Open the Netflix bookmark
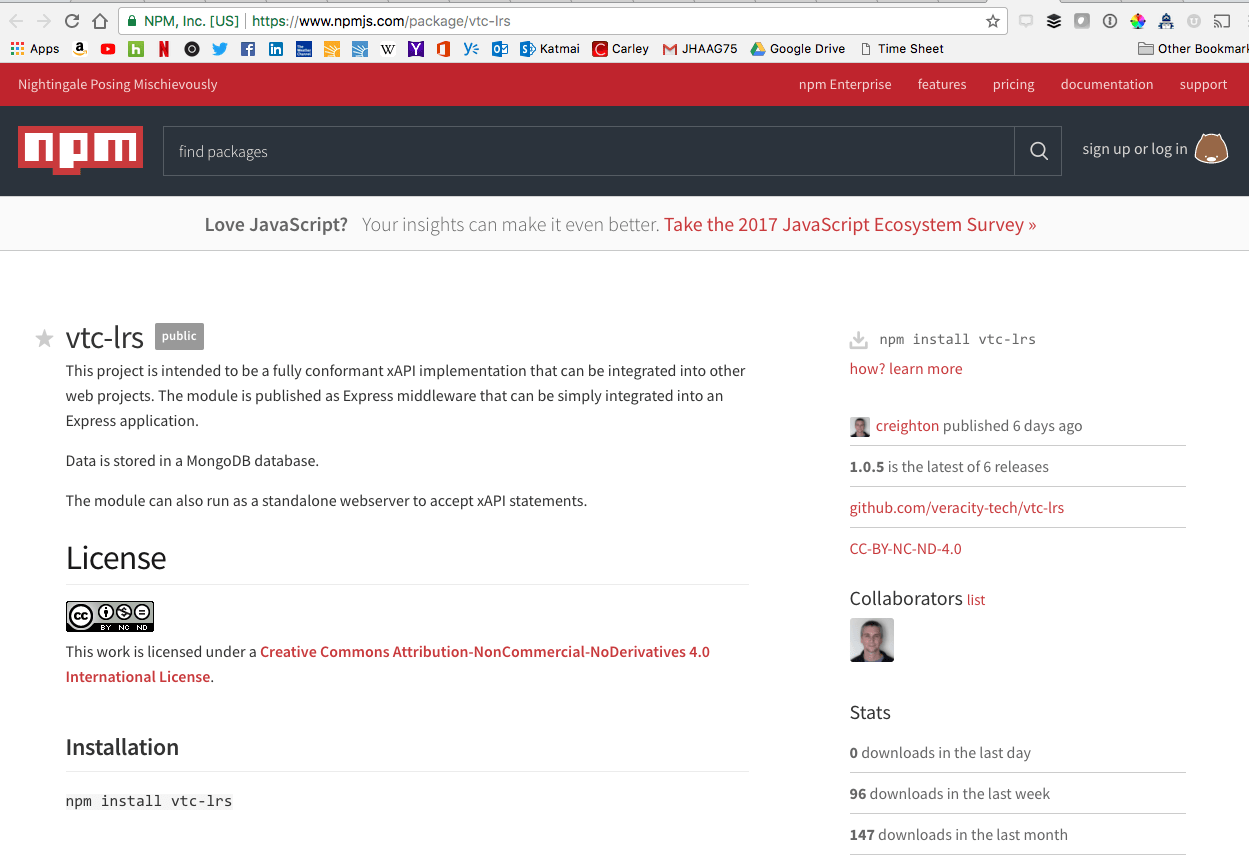 tap(164, 48)
